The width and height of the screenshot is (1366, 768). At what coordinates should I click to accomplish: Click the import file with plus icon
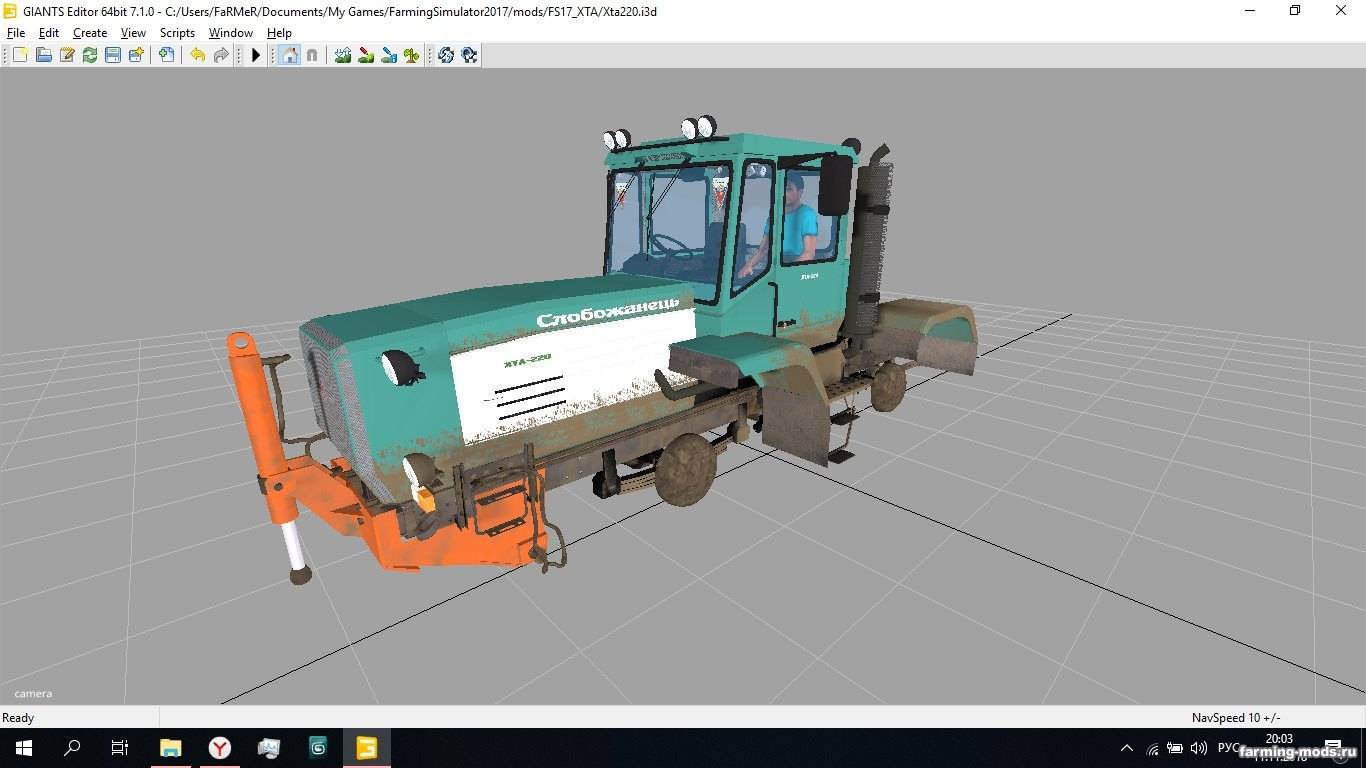pos(167,55)
